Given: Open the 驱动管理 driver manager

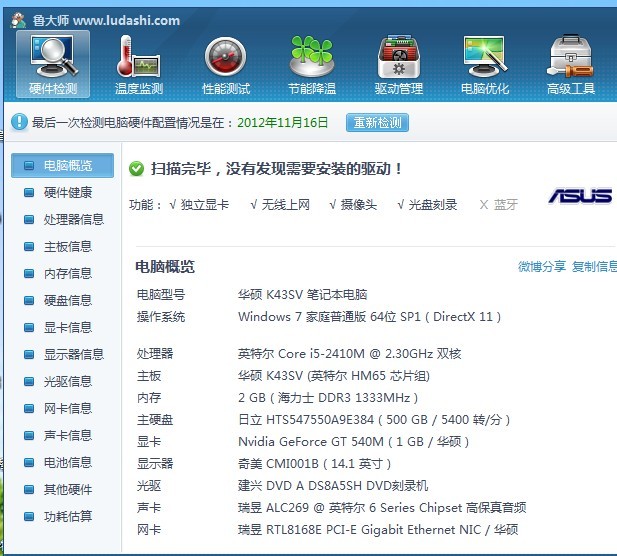Looking at the screenshot, I should (399, 64).
